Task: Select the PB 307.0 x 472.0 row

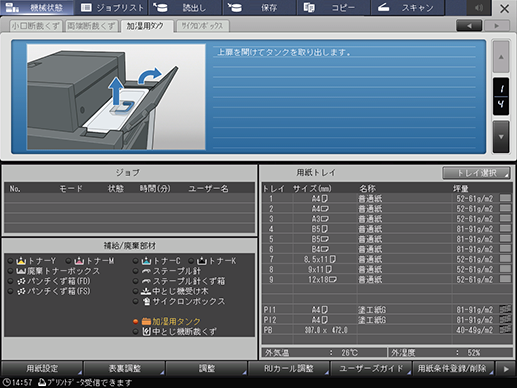Action: pyautogui.click(x=387, y=330)
